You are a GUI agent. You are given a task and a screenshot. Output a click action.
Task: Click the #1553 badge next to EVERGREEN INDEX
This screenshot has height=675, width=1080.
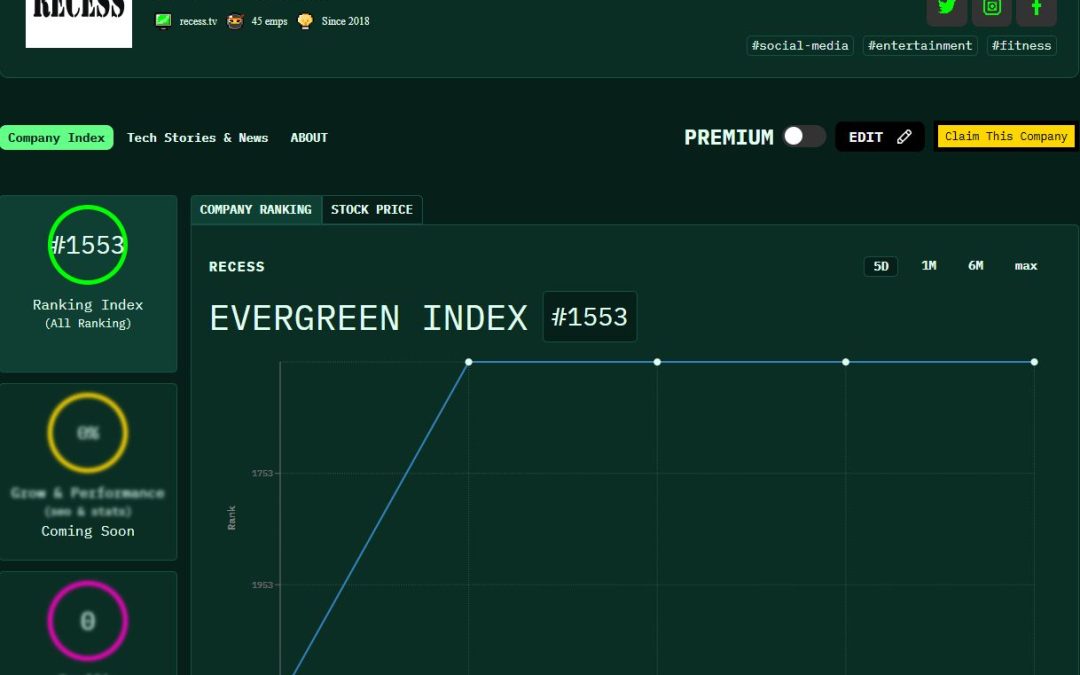click(590, 317)
